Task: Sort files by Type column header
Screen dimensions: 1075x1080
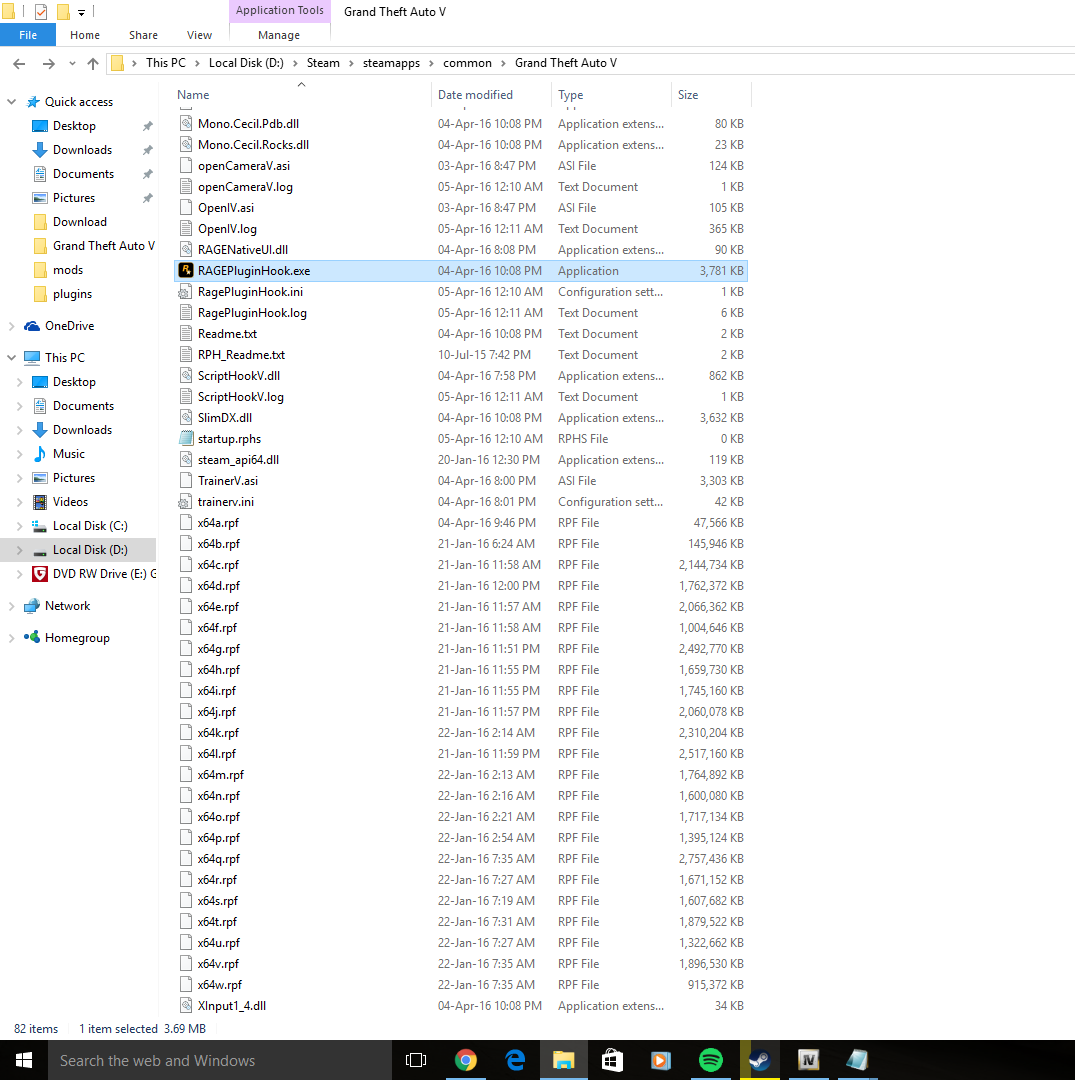Action: pos(612,95)
